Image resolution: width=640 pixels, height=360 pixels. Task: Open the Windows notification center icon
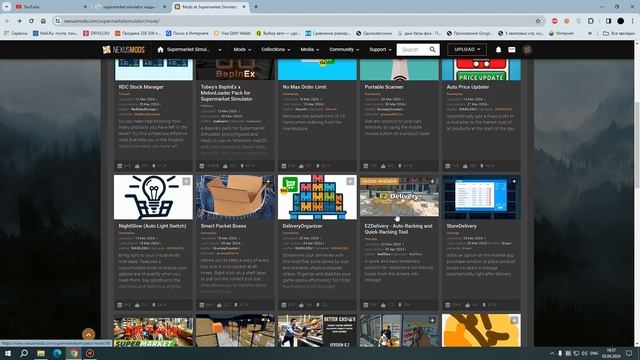point(629,353)
